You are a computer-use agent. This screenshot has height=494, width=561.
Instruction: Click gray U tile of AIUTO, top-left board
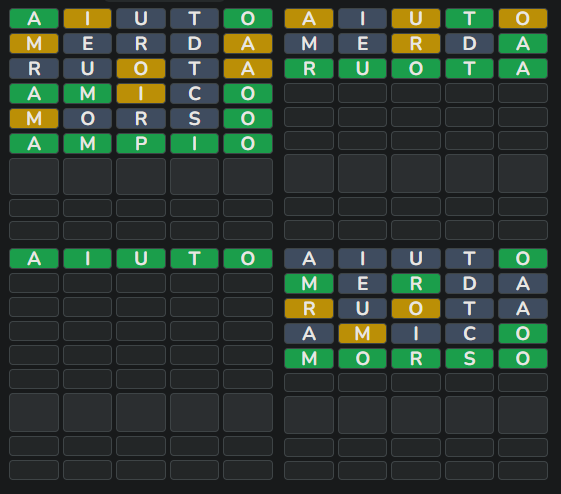pos(141,18)
